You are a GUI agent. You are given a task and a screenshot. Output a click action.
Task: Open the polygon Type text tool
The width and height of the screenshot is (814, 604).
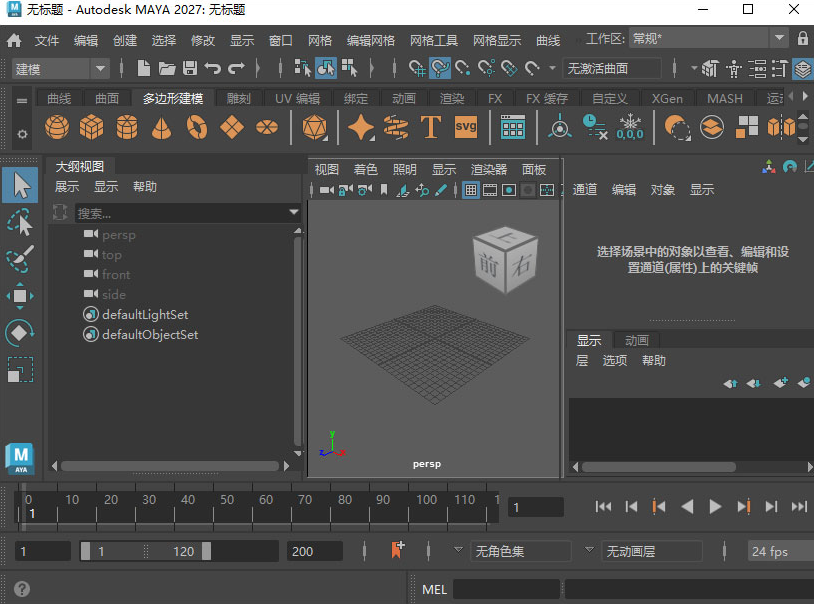431,127
